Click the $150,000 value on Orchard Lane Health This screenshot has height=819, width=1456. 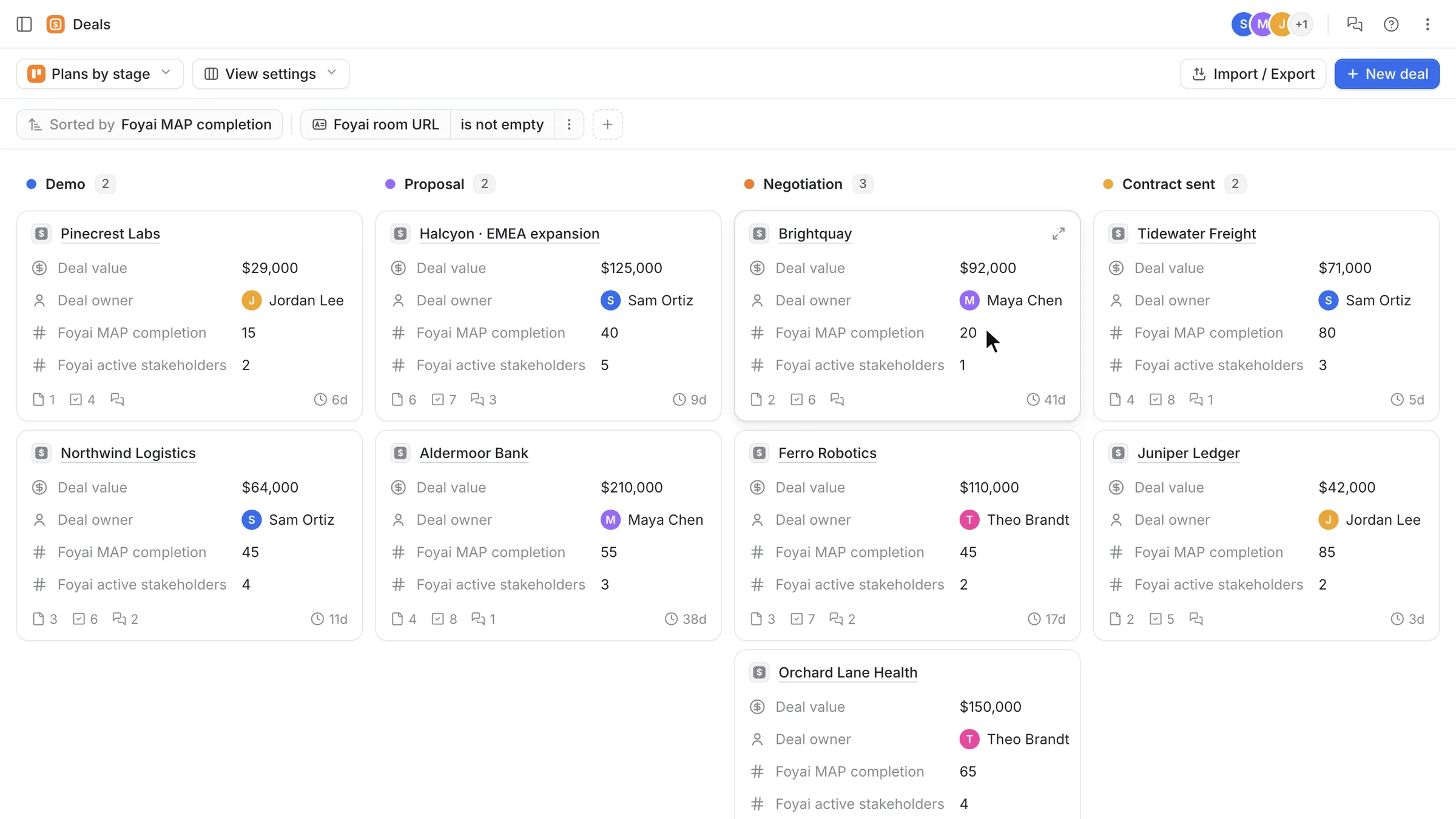click(x=990, y=707)
